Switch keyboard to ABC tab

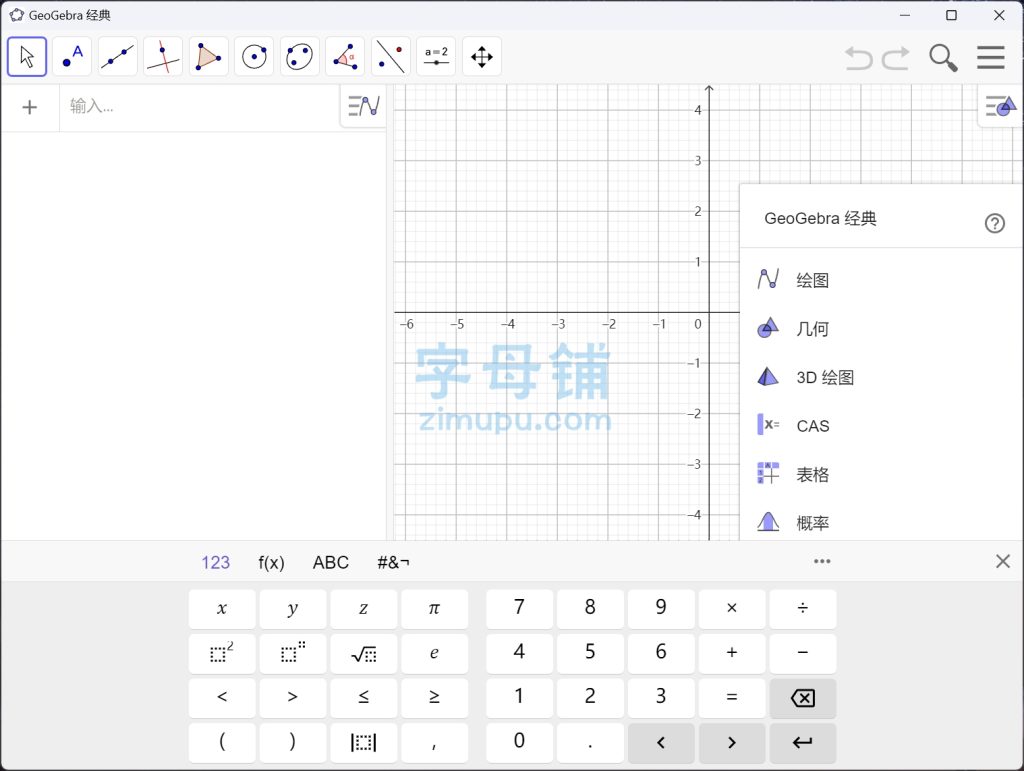pyautogui.click(x=330, y=562)
